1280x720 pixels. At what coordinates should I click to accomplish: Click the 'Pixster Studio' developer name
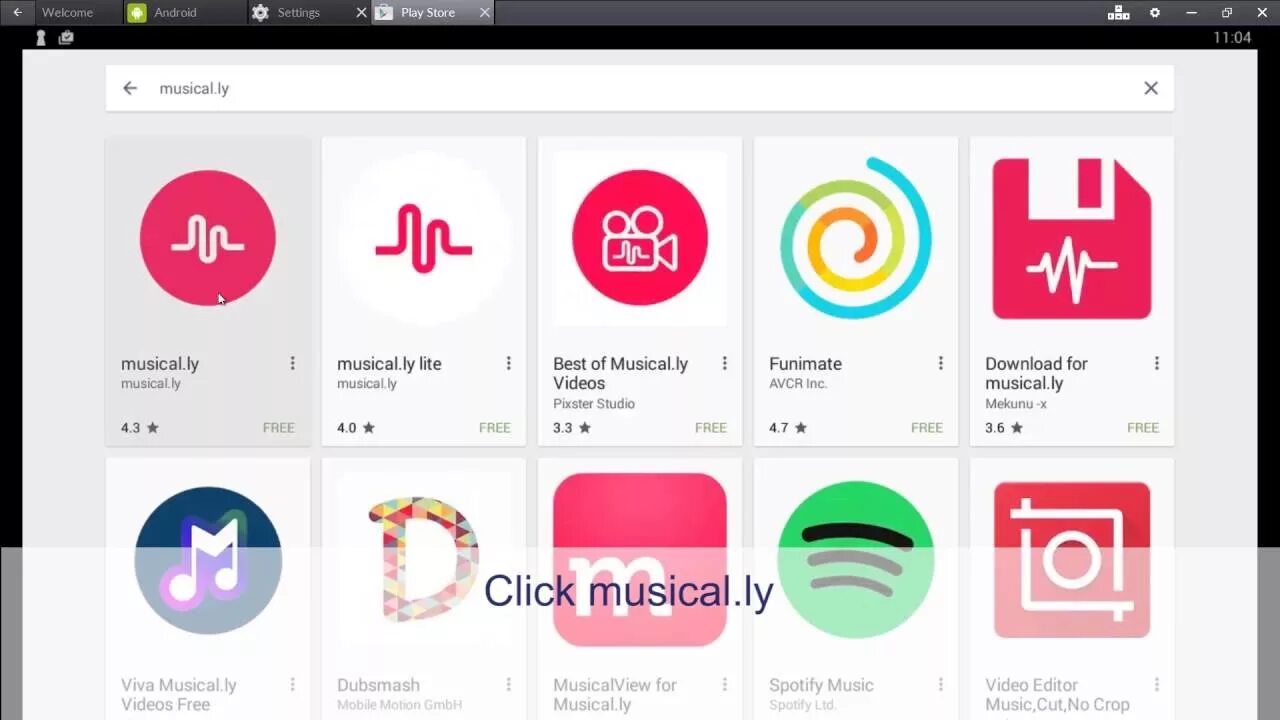click(594, 404)
